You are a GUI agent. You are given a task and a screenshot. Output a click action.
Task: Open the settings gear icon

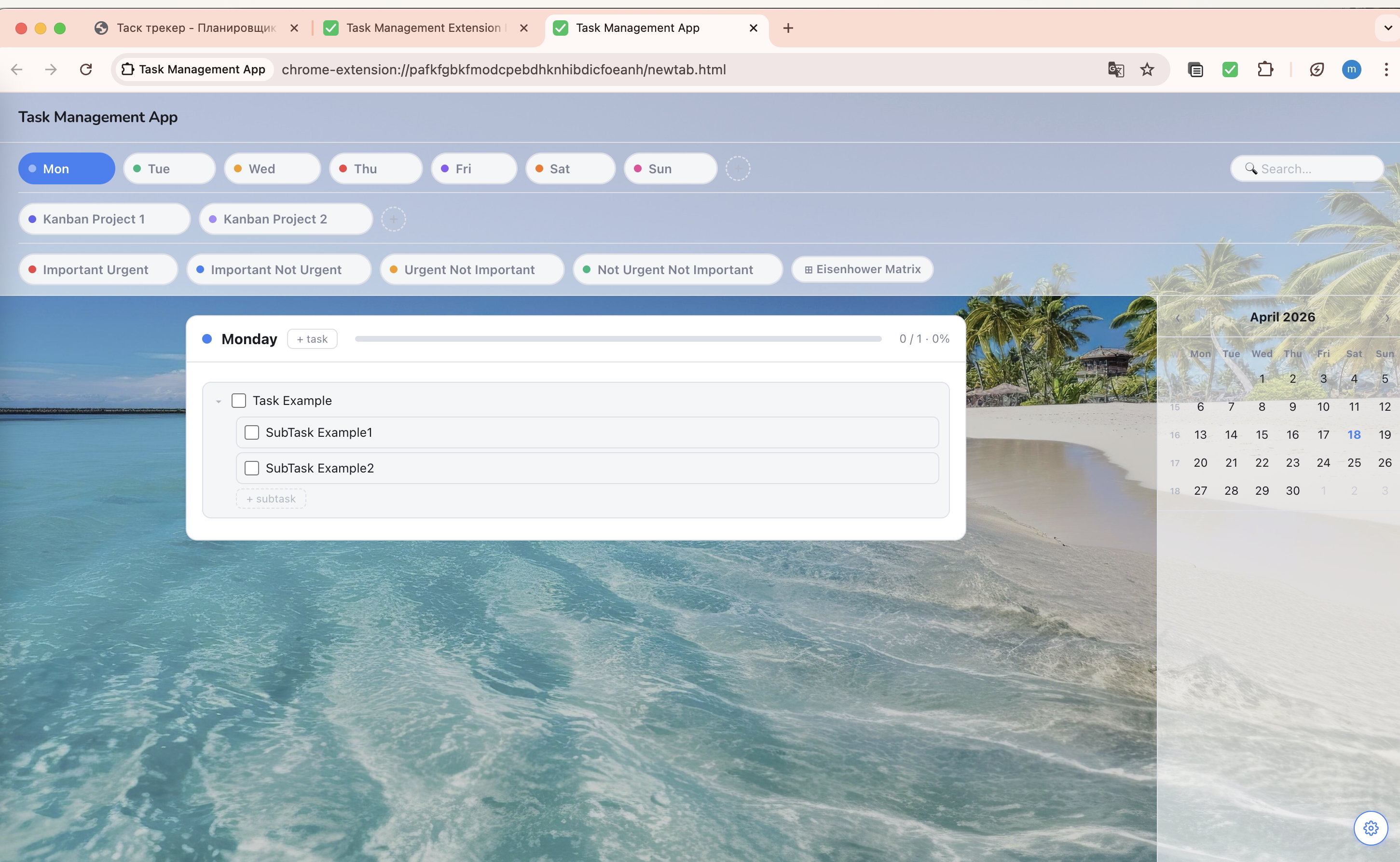[1371, 828]
